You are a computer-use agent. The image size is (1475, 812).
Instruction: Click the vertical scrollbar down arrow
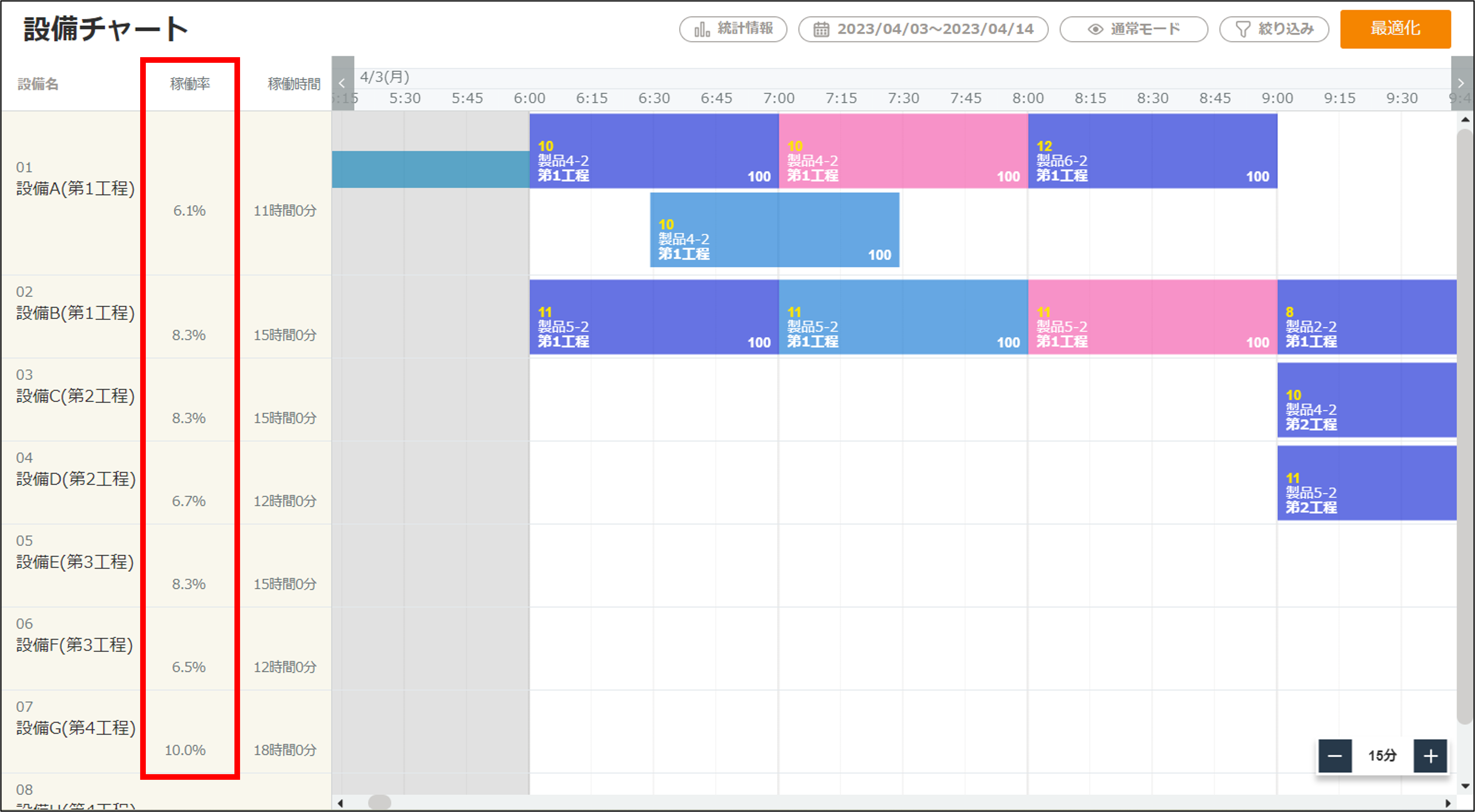[1465, 786]
